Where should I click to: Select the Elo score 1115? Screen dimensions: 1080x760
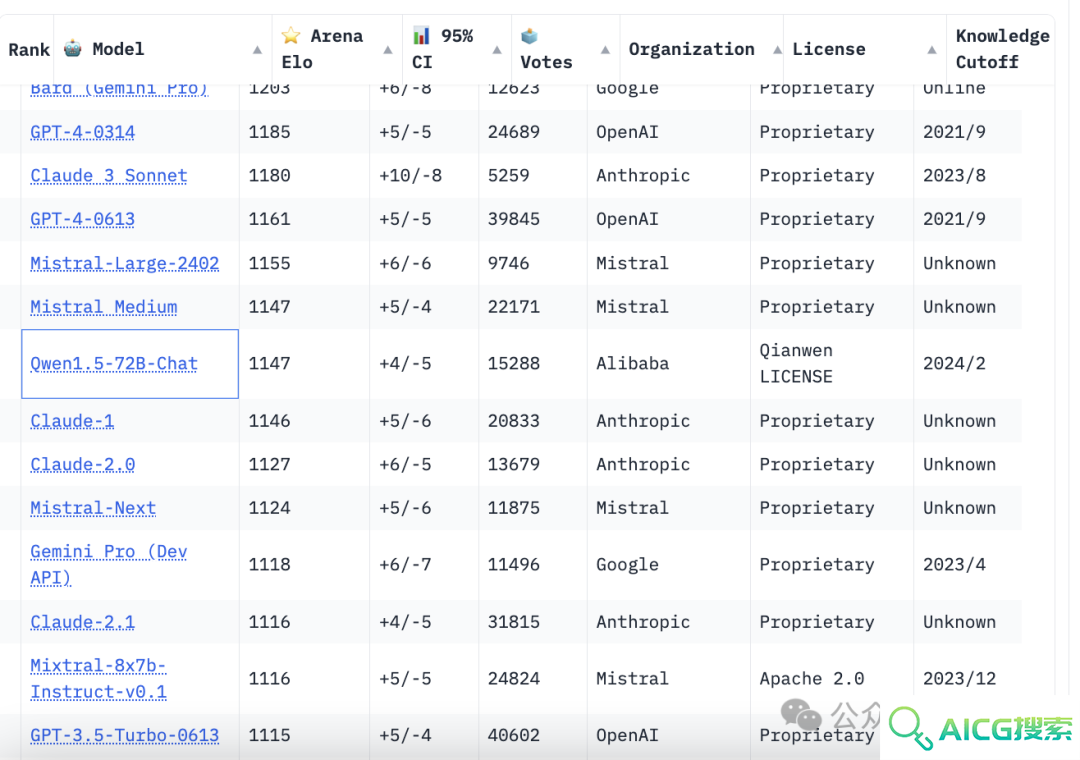[269, 735]
